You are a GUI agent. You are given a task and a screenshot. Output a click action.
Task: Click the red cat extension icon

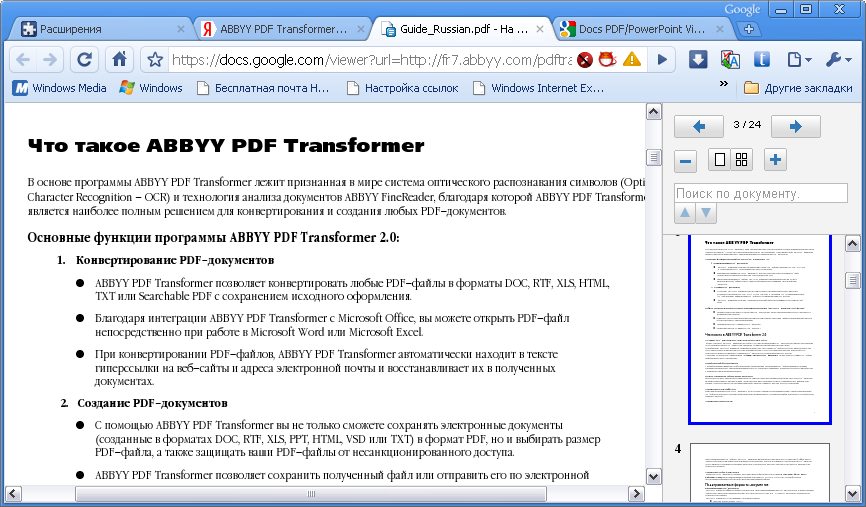(x=608, y=59)
